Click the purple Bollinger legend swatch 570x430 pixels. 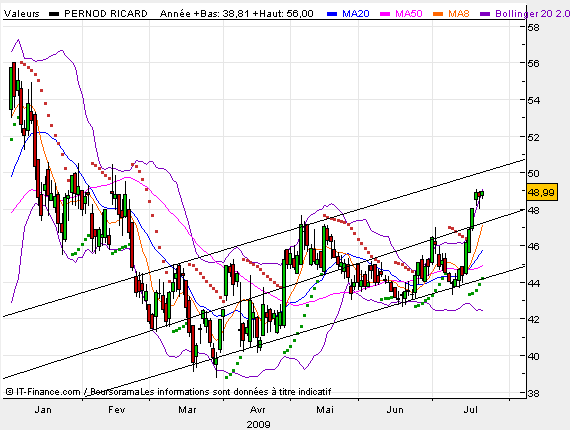[485, 14]
